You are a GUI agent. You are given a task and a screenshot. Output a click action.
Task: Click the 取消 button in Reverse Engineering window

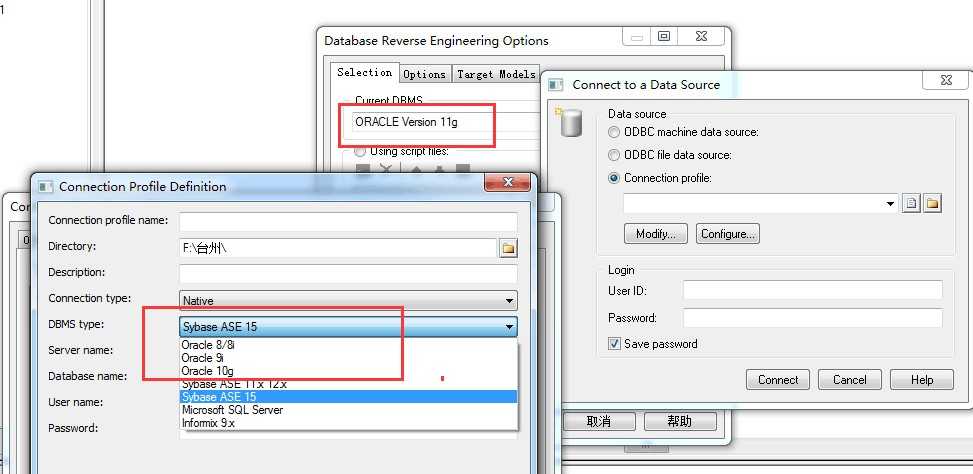pos(599,421)
